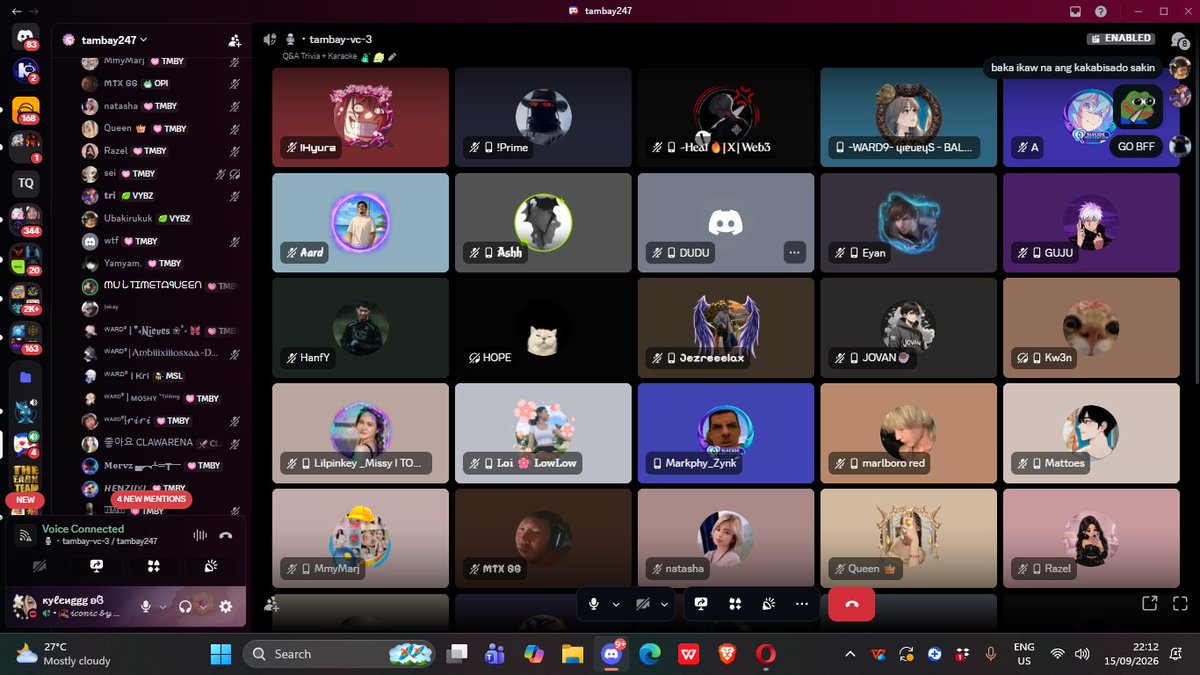
Task: Click the NEW pill in the server list
Action: [x=25, y=500]
